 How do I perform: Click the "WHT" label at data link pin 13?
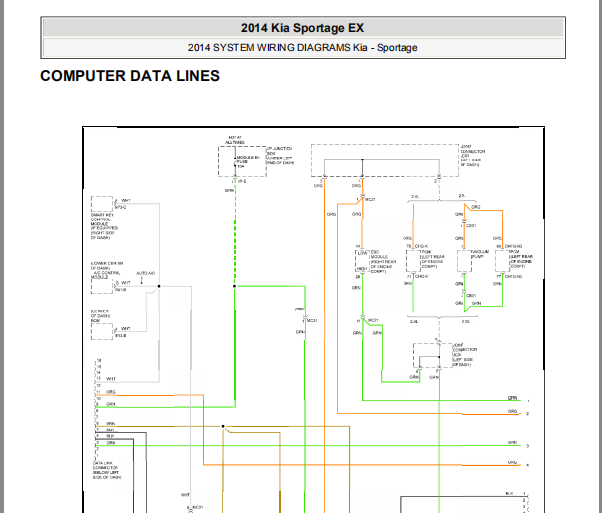coord(111,379)
